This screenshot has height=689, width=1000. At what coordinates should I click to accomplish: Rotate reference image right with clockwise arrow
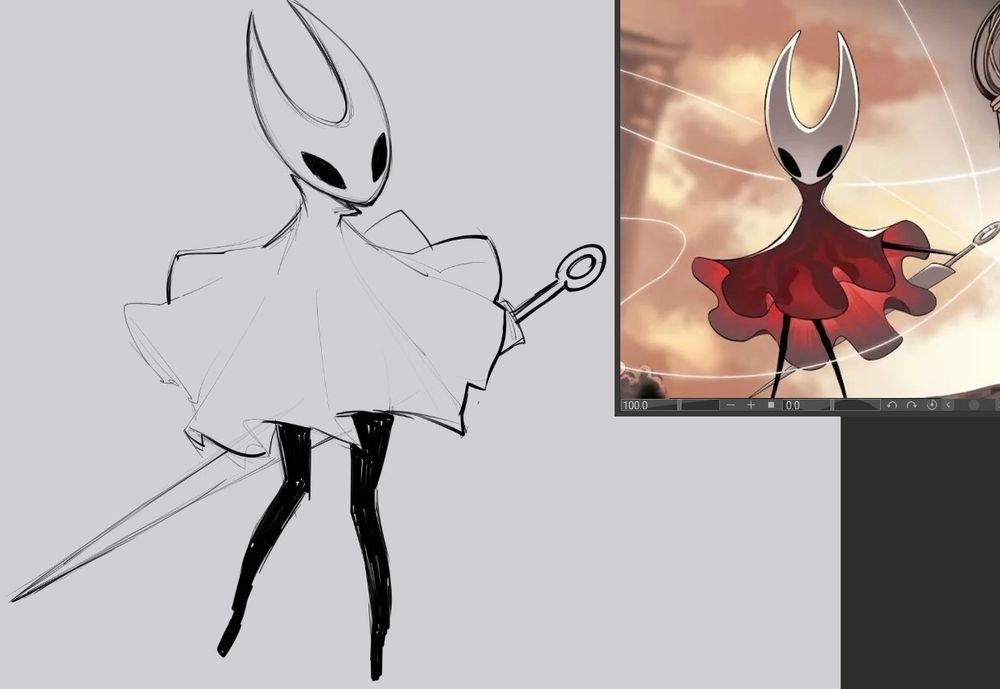911,405
